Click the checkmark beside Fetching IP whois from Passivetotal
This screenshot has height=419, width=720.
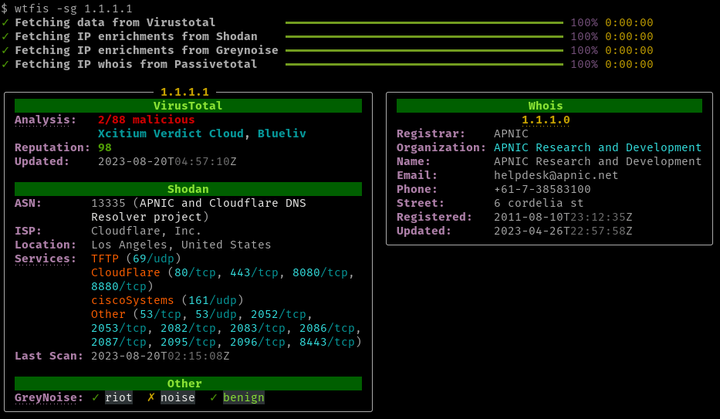(5, 64)
